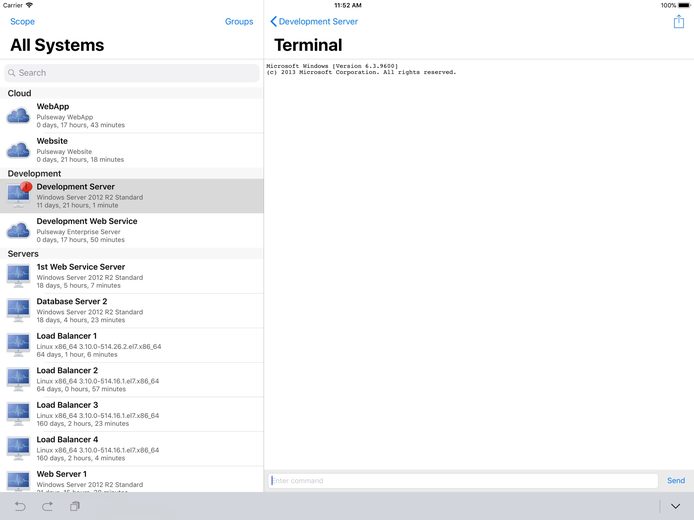Viewport: 694px width, 520px height.
Task: Click the magnifier icon in search bar
Action: click(x=12, y=73)
